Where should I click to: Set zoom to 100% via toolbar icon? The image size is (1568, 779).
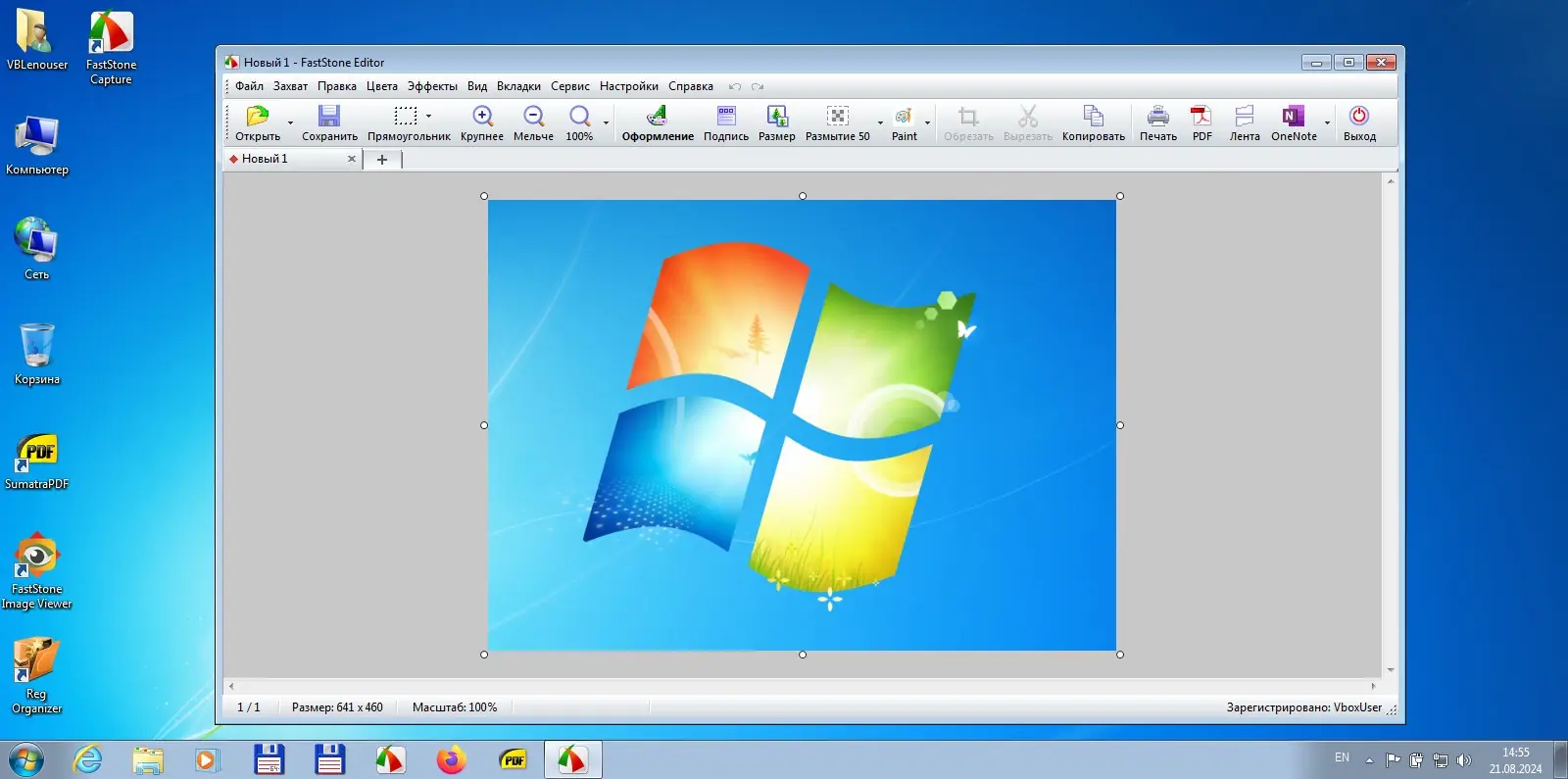point(579,117)
